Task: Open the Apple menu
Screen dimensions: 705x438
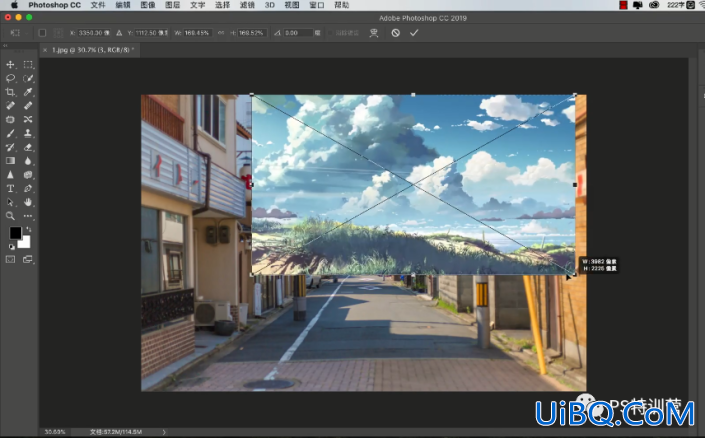Action: tap(14, 5)
